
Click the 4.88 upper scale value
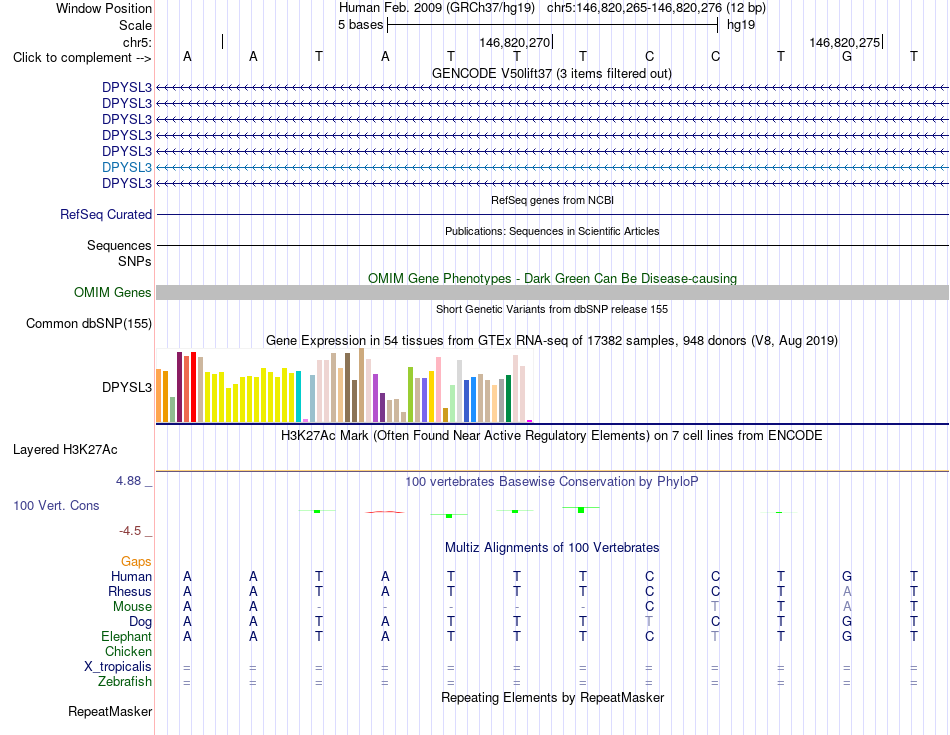[x=128, y=481]
